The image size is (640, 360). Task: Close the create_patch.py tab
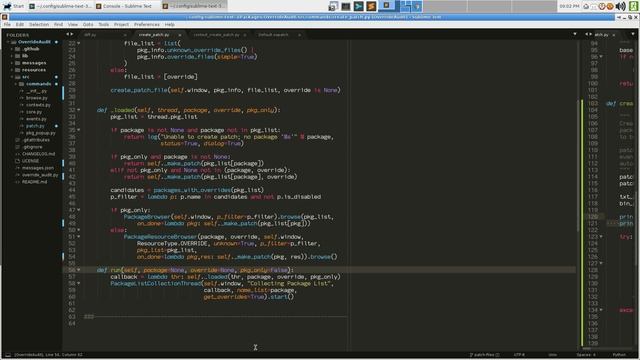point(180,35)
